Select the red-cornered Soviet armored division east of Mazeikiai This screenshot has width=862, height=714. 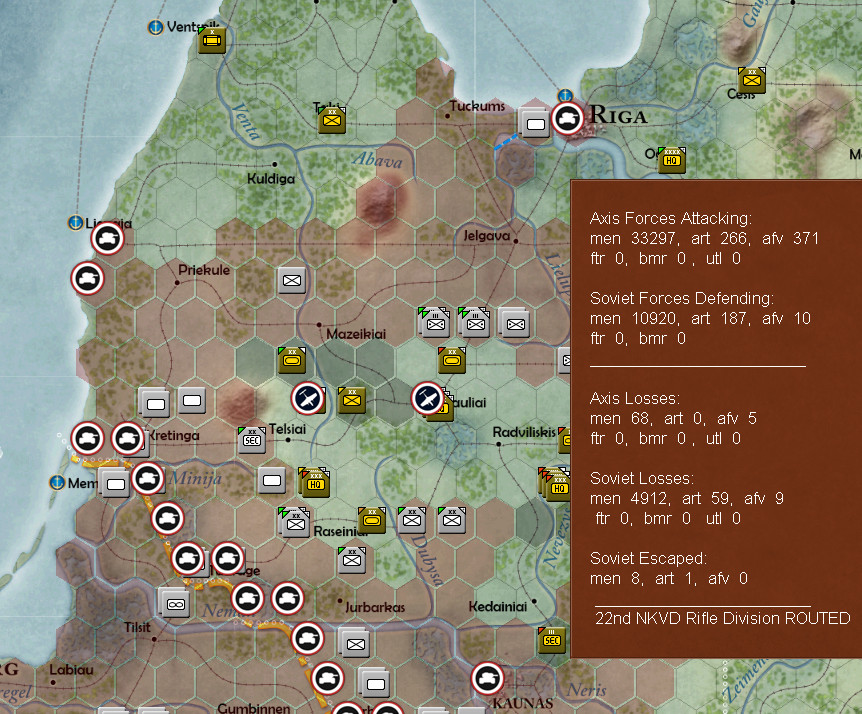(x=452, y=360)
